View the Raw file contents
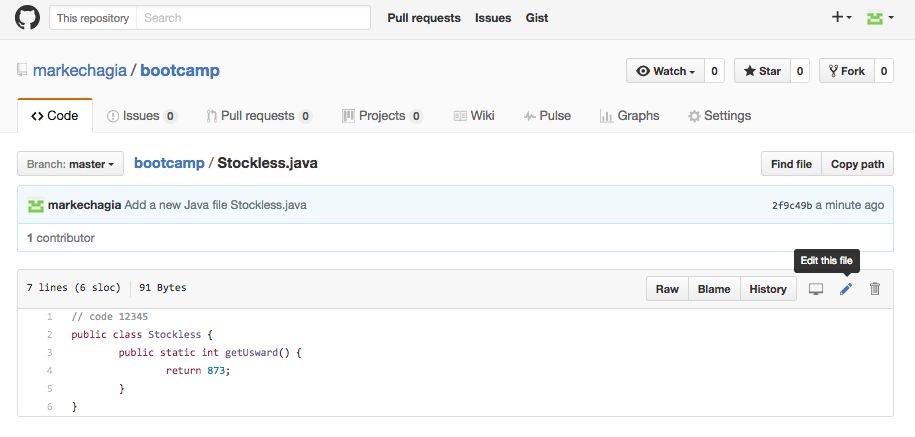Screen dimensions: 915x437 coord(667,289)
